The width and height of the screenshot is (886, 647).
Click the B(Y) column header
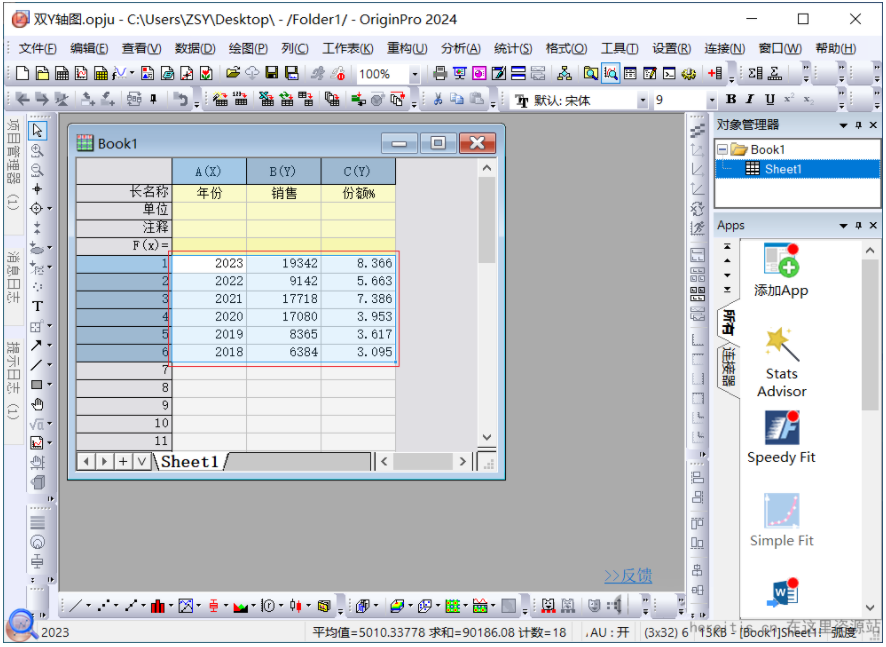pos(284,171)
